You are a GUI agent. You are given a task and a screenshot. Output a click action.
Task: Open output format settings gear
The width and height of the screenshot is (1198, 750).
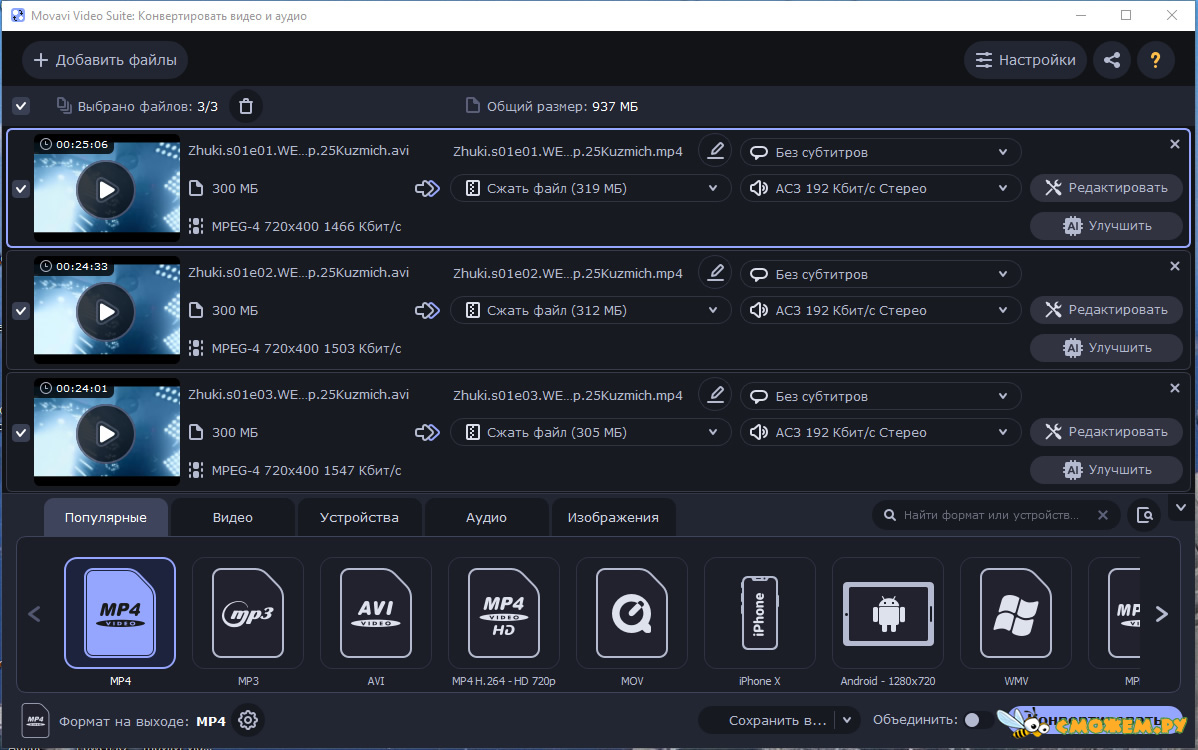(248, 720)
